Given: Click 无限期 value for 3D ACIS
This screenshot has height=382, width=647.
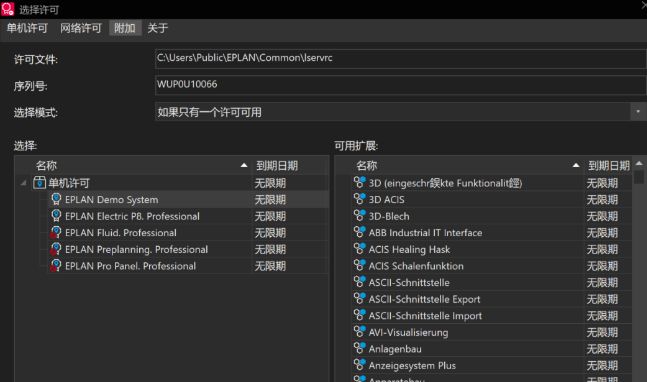Looking at the screenshot, I should pyautogui.click(x=602, y=200).
